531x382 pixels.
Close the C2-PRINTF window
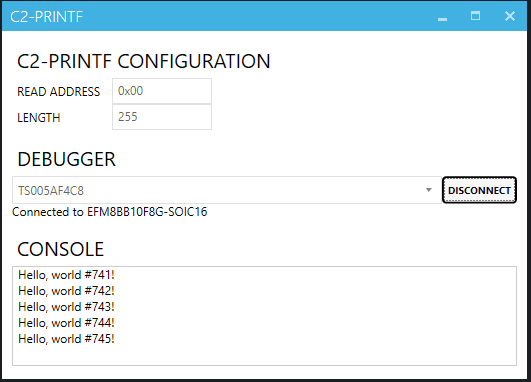coord(510,16)
